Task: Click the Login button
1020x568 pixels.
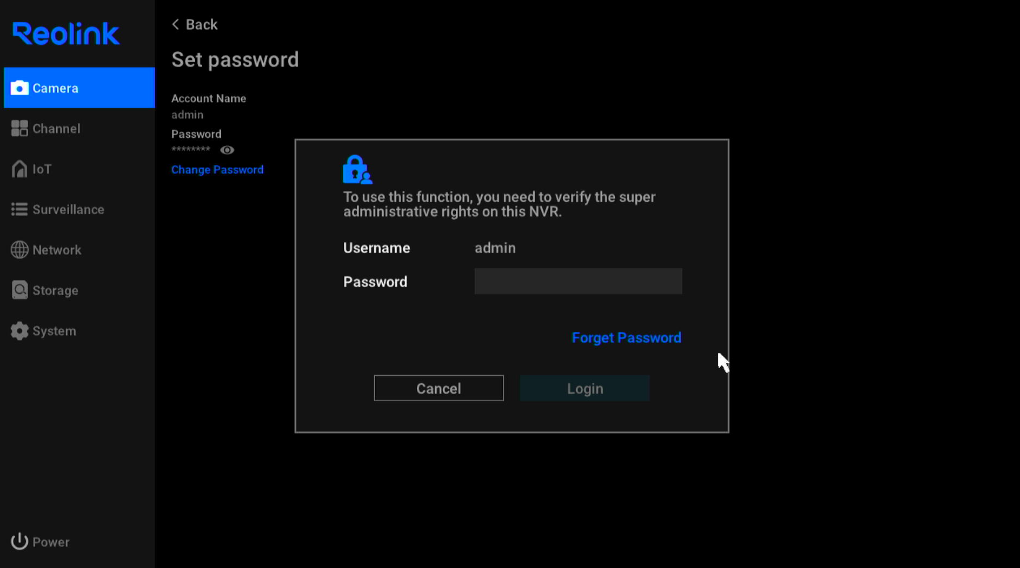Action: [585, 388]
